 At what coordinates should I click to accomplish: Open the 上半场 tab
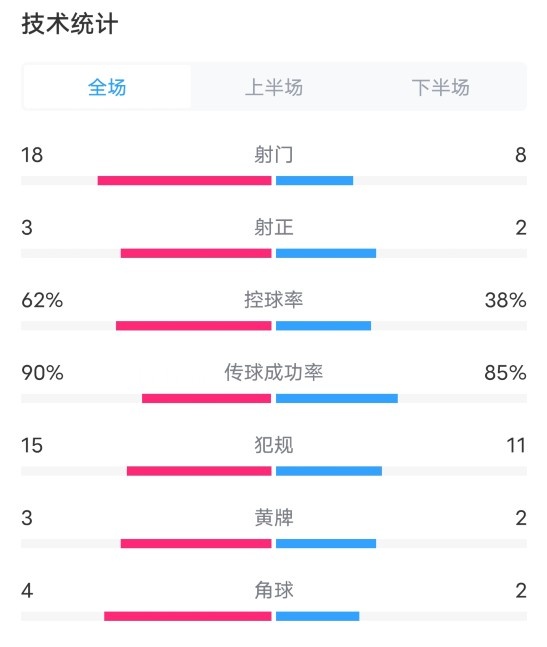pos(274,87)
